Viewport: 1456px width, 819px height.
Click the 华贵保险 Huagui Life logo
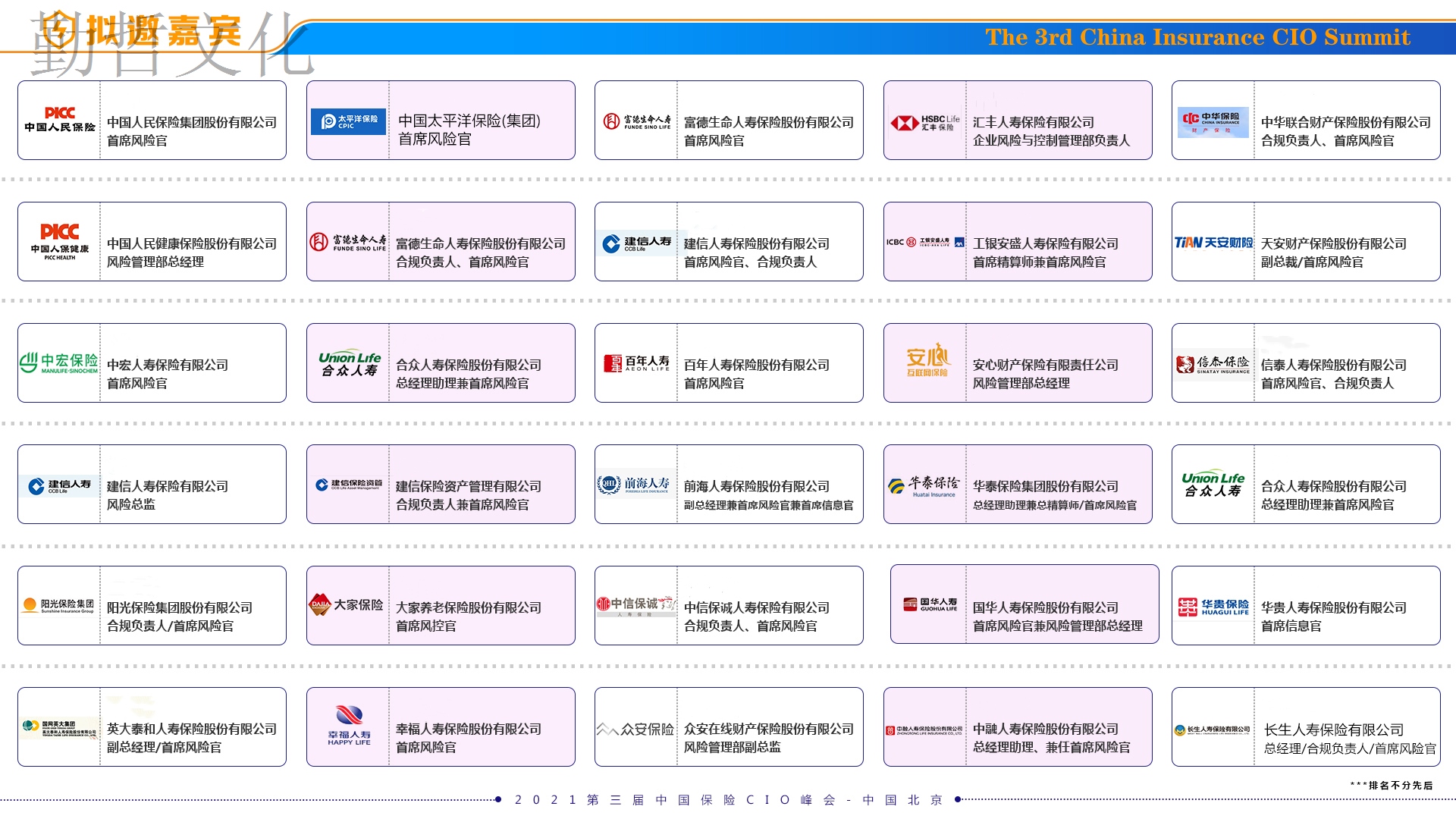click(1213, 607)
